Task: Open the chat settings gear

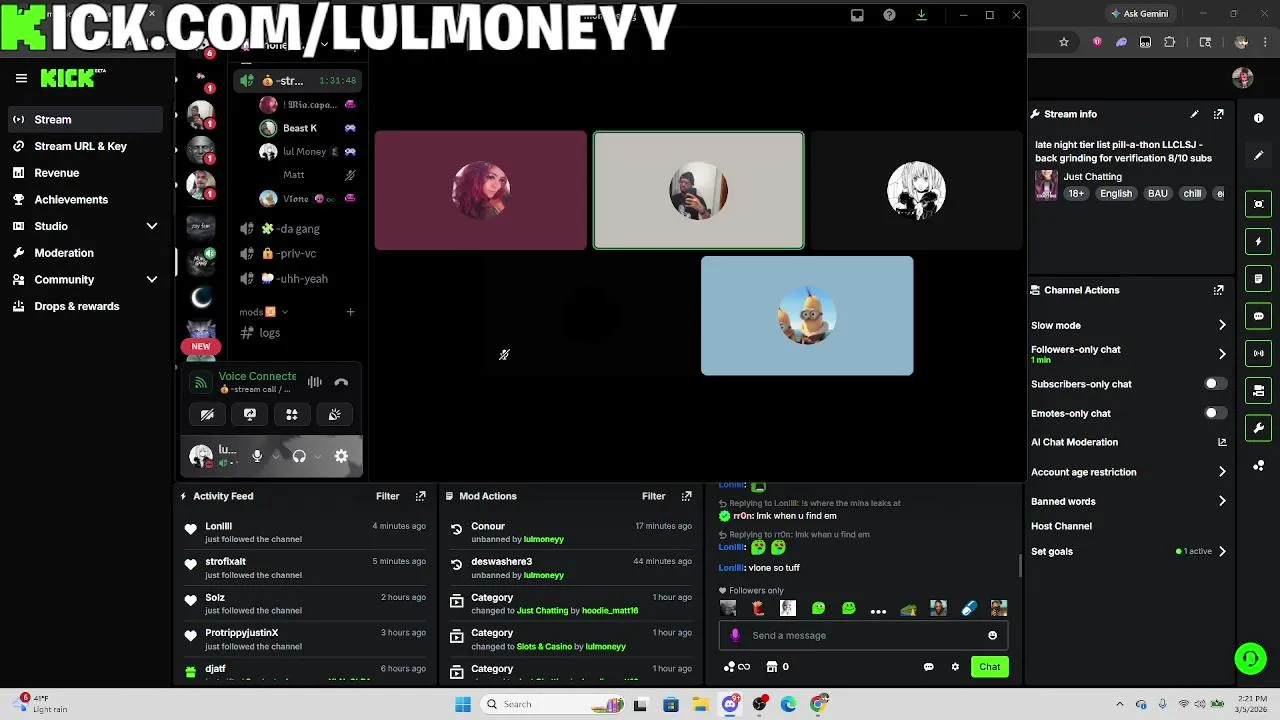Action: coord(955,667)
